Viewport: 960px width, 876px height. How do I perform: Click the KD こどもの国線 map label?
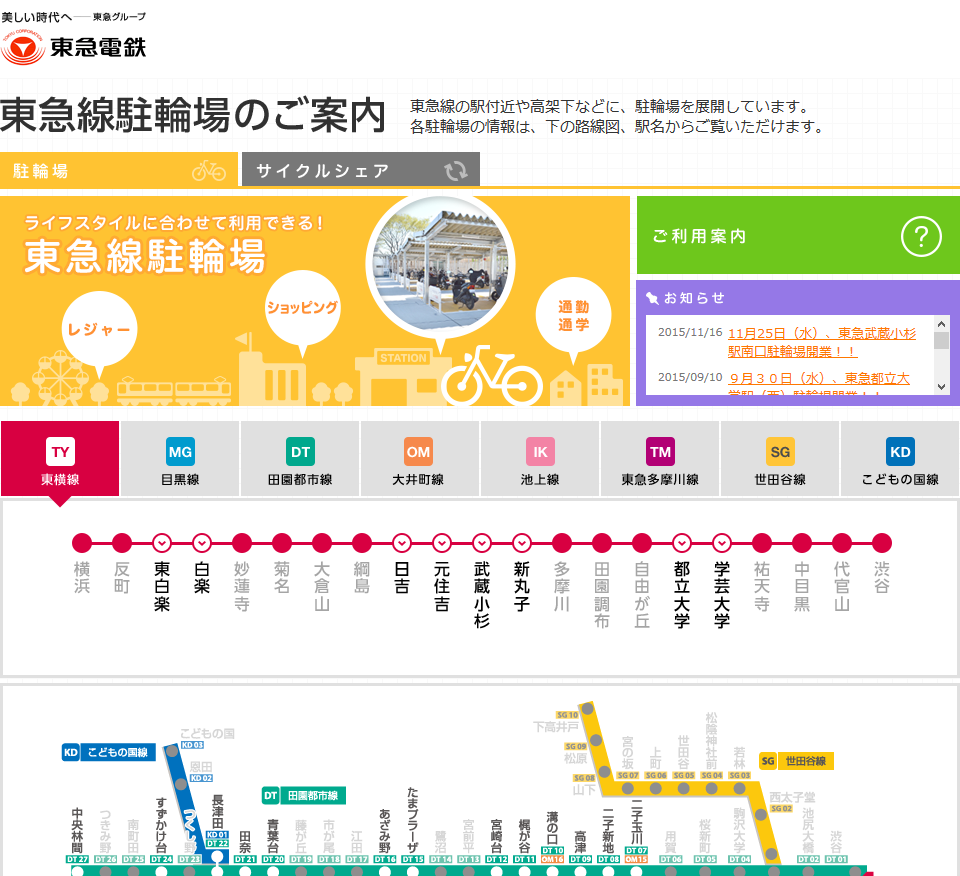[x=109, y=752]
